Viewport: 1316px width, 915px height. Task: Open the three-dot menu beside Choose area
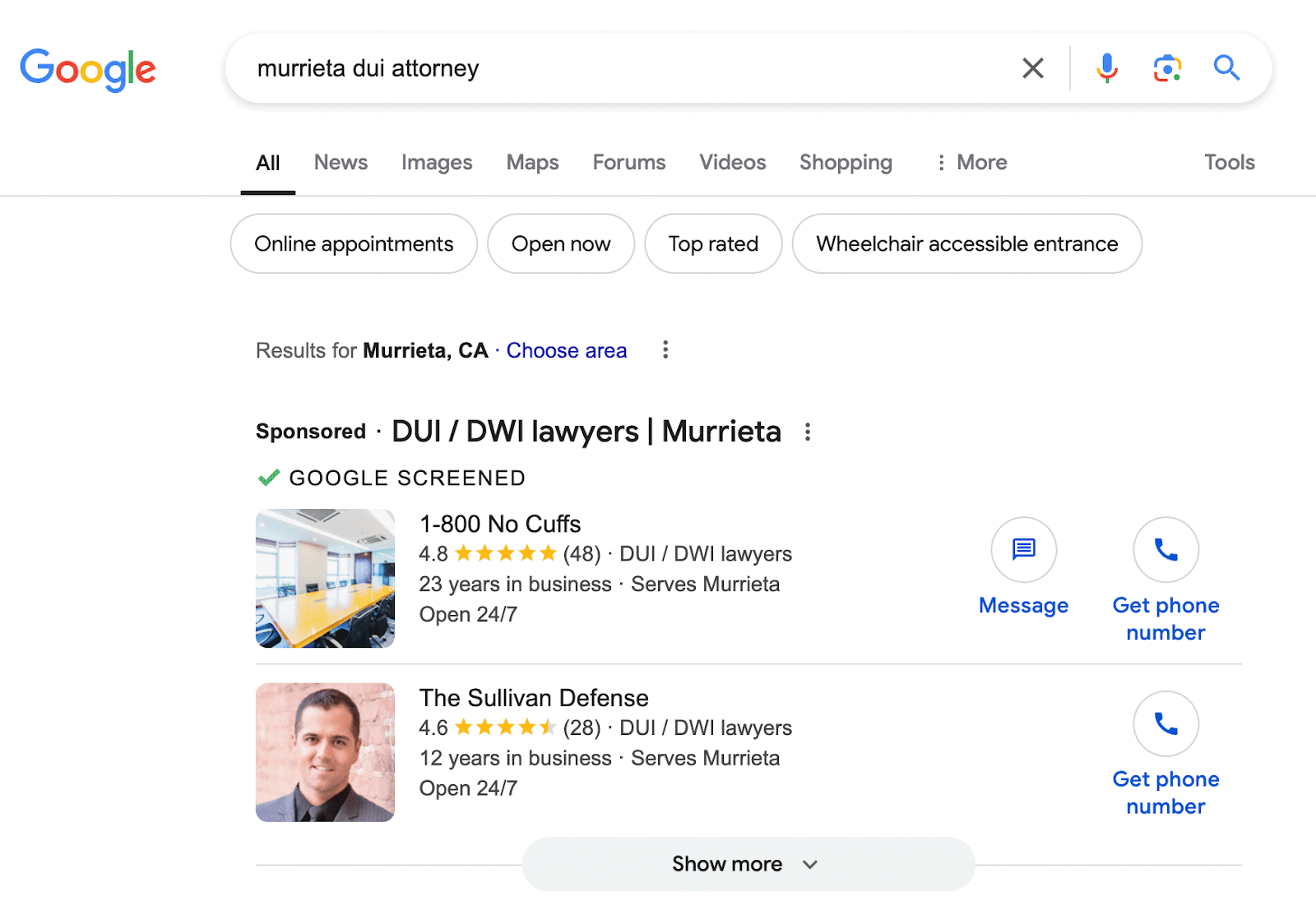665,349
